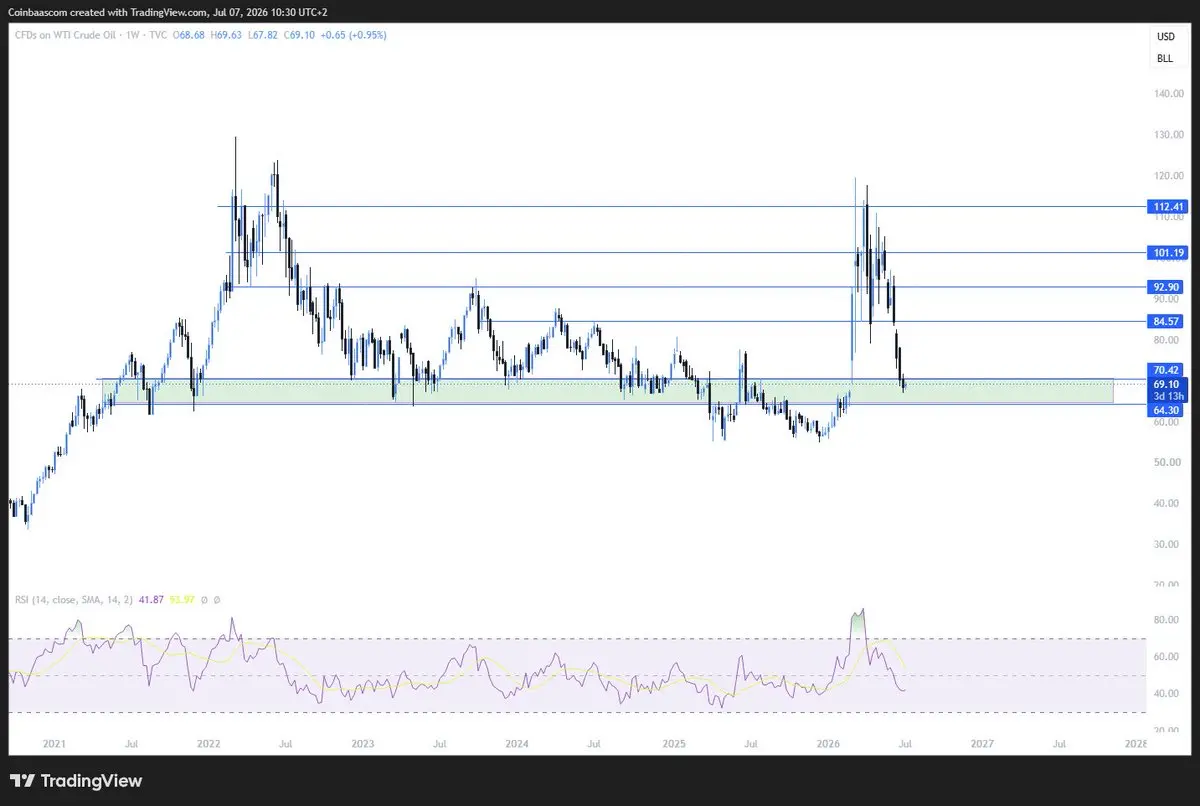Select the horizontal line at 84.57
Viewport: 1200px width, 806px height.
pos(814,321)
